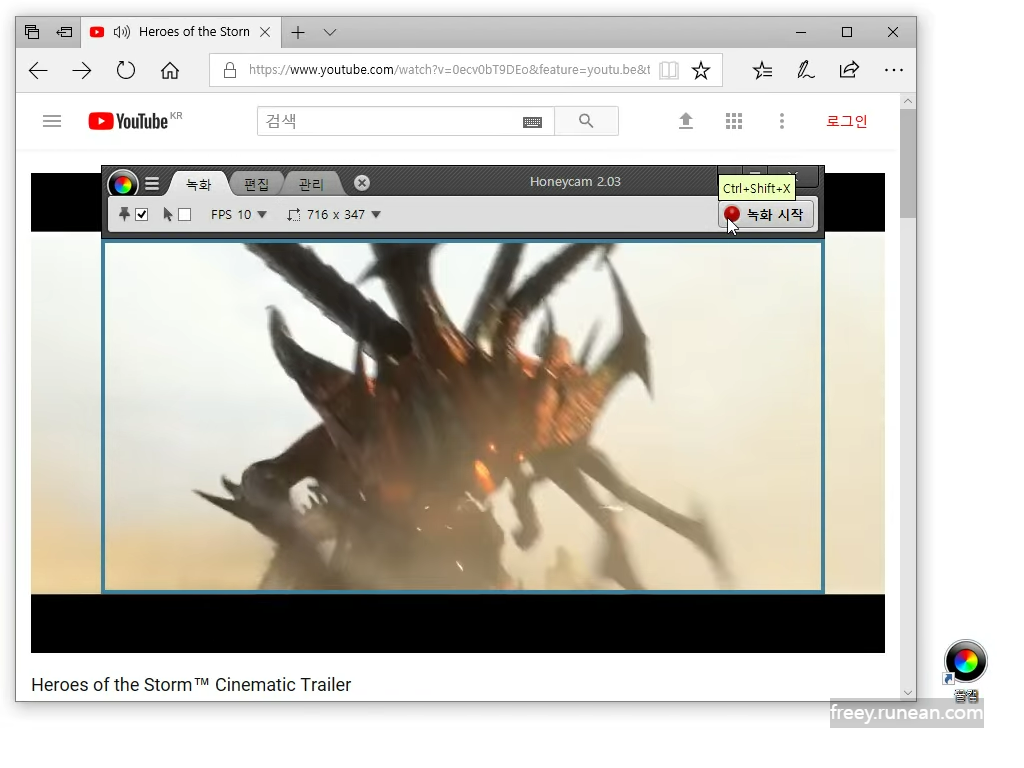The image size is (1024, 768).
Task: Select the Heroes of the Storm tab
Action: coord(182,32)
